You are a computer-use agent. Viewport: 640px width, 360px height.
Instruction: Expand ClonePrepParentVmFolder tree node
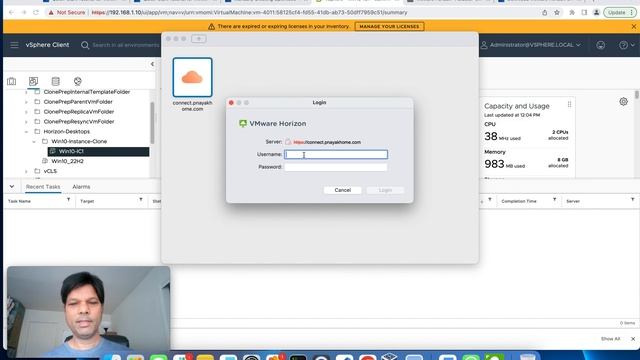click(27, 102)
